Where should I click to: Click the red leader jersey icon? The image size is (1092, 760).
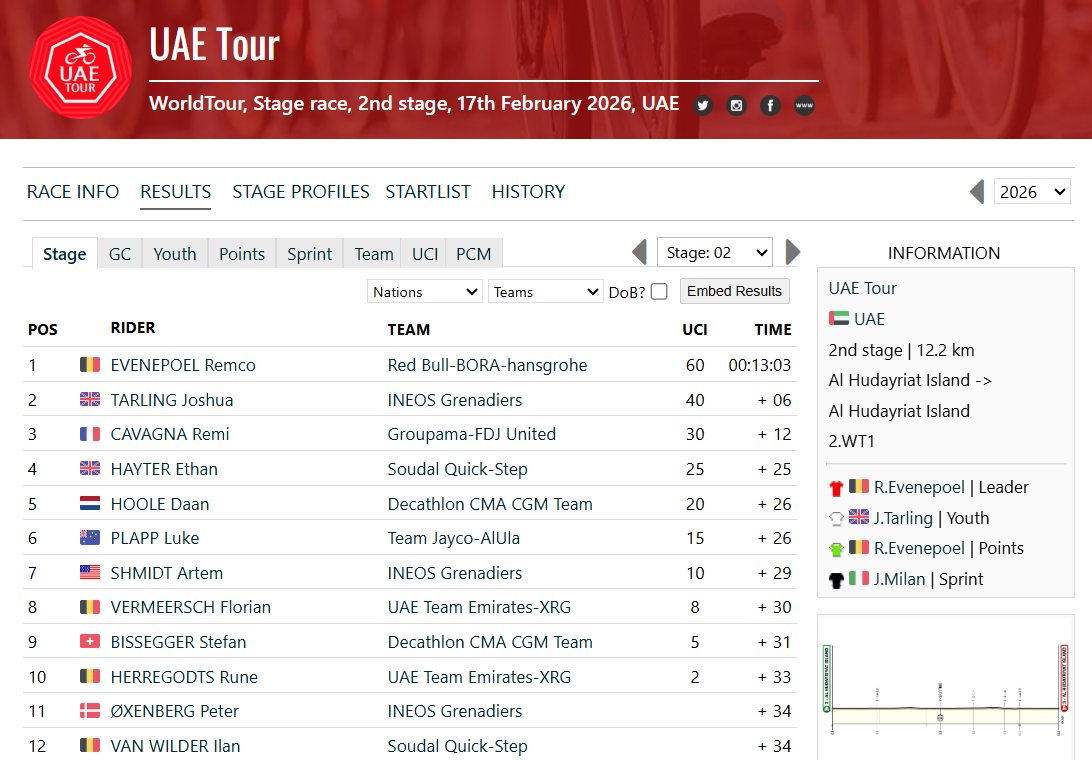[x=836, y=487]
